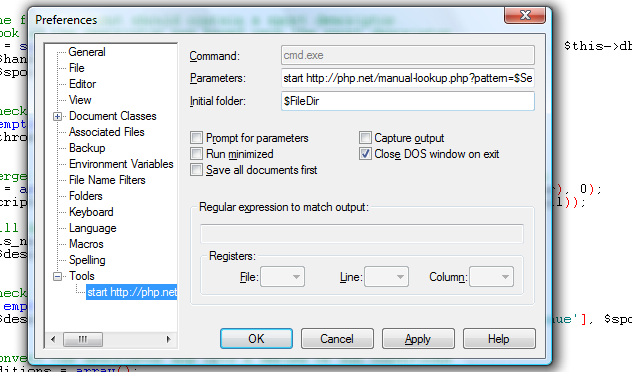This screenshot has height=372, width=632.
Task: Open Language preferences category
Action: click(x=93, y=228)
